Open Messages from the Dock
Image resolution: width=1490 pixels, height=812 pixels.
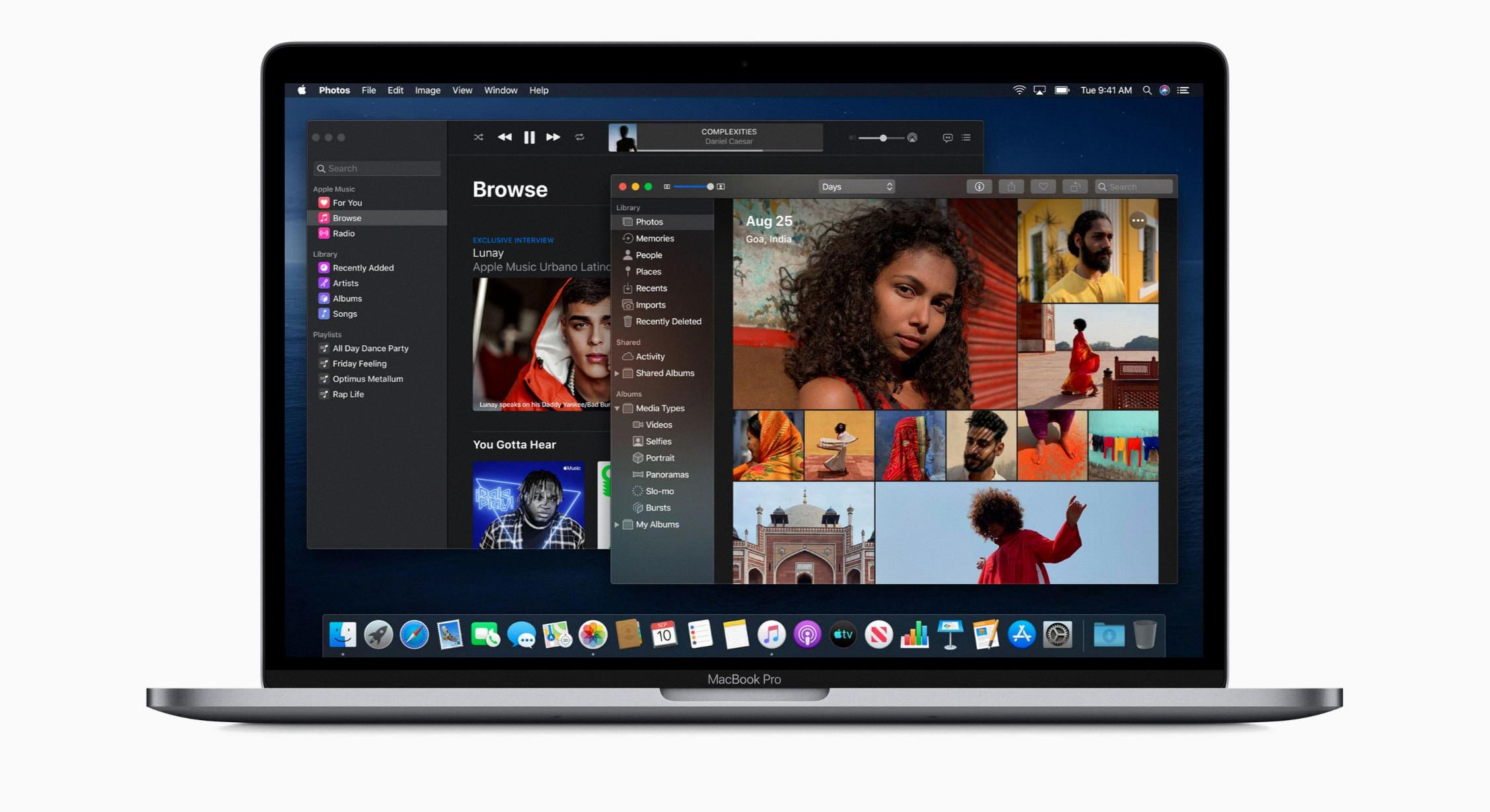[521, 635]
